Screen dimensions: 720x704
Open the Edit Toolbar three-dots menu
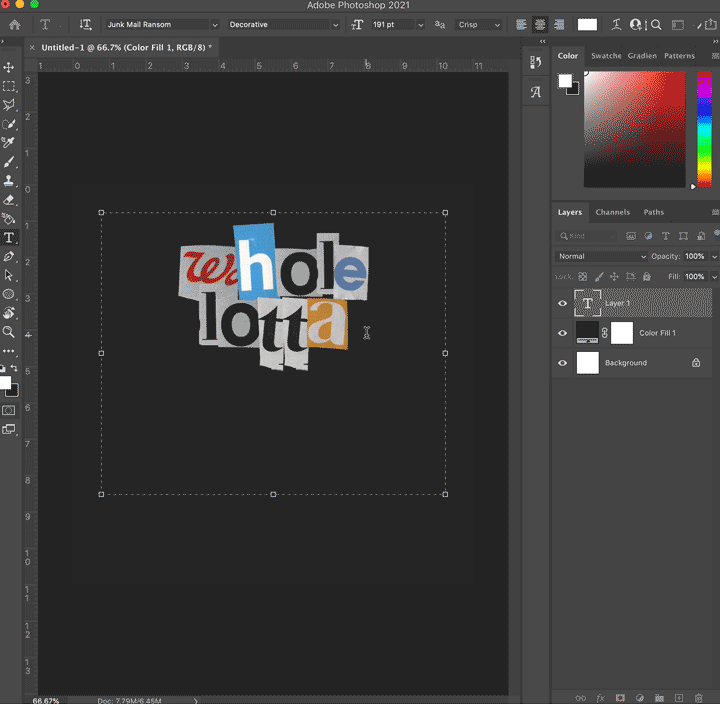coord(9,351)
